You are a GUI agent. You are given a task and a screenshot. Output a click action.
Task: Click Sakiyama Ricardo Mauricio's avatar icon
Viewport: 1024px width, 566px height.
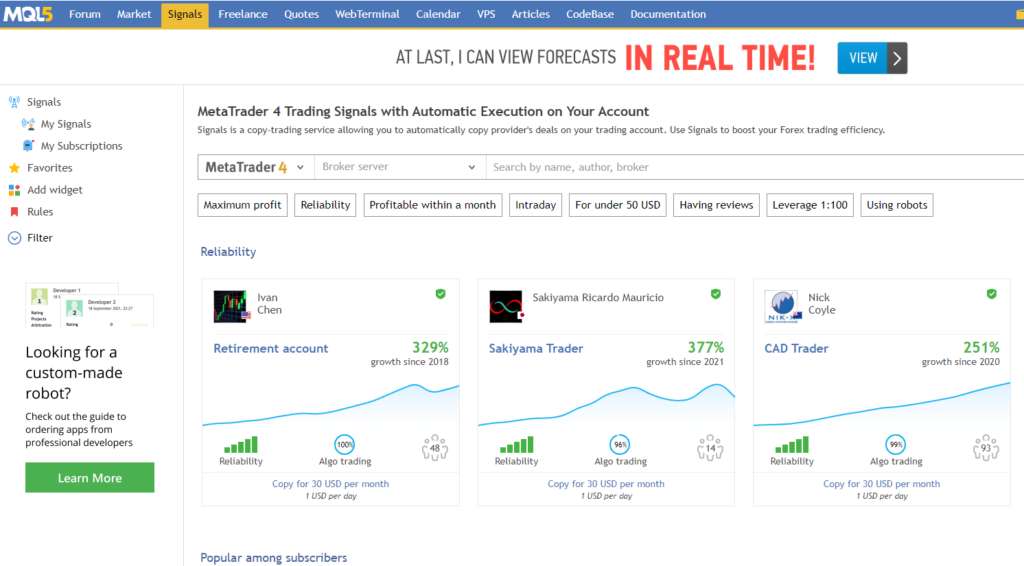pos(506,306)
